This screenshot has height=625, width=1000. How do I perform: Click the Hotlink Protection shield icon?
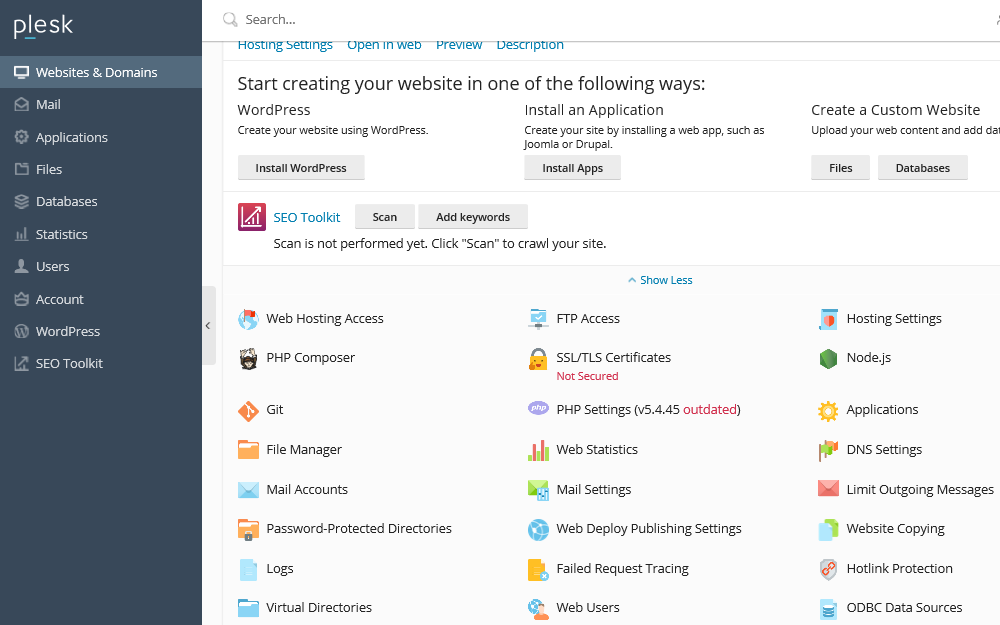click(828, 570)
